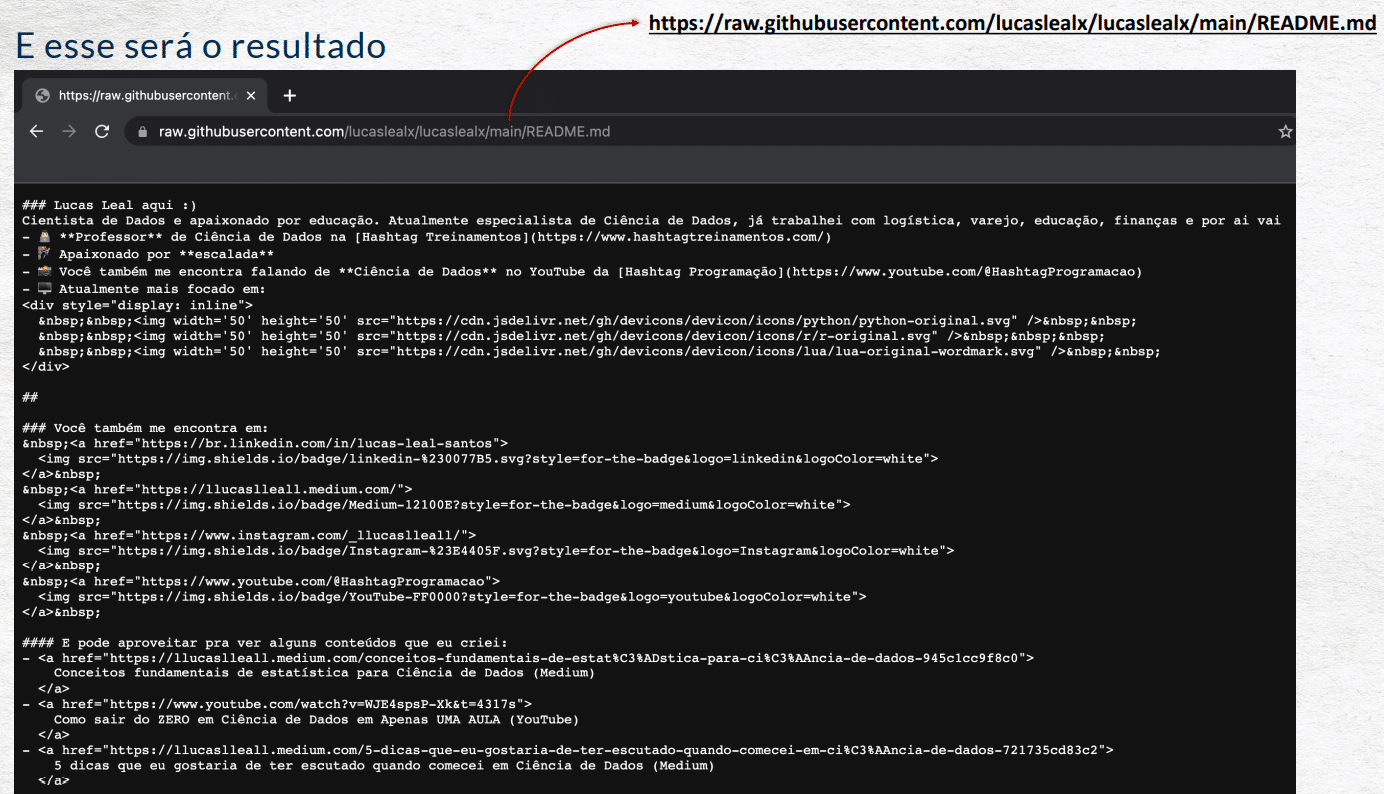
Task: Bookmark the page using the star icon
Action: coord(1286,130)
